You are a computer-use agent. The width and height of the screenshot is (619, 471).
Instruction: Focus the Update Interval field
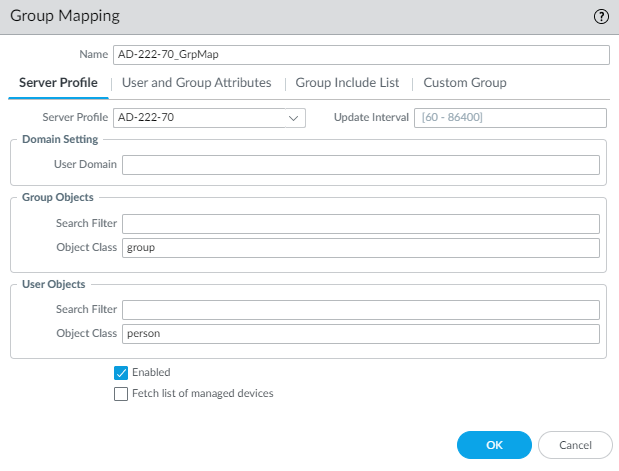pos(511,118)
